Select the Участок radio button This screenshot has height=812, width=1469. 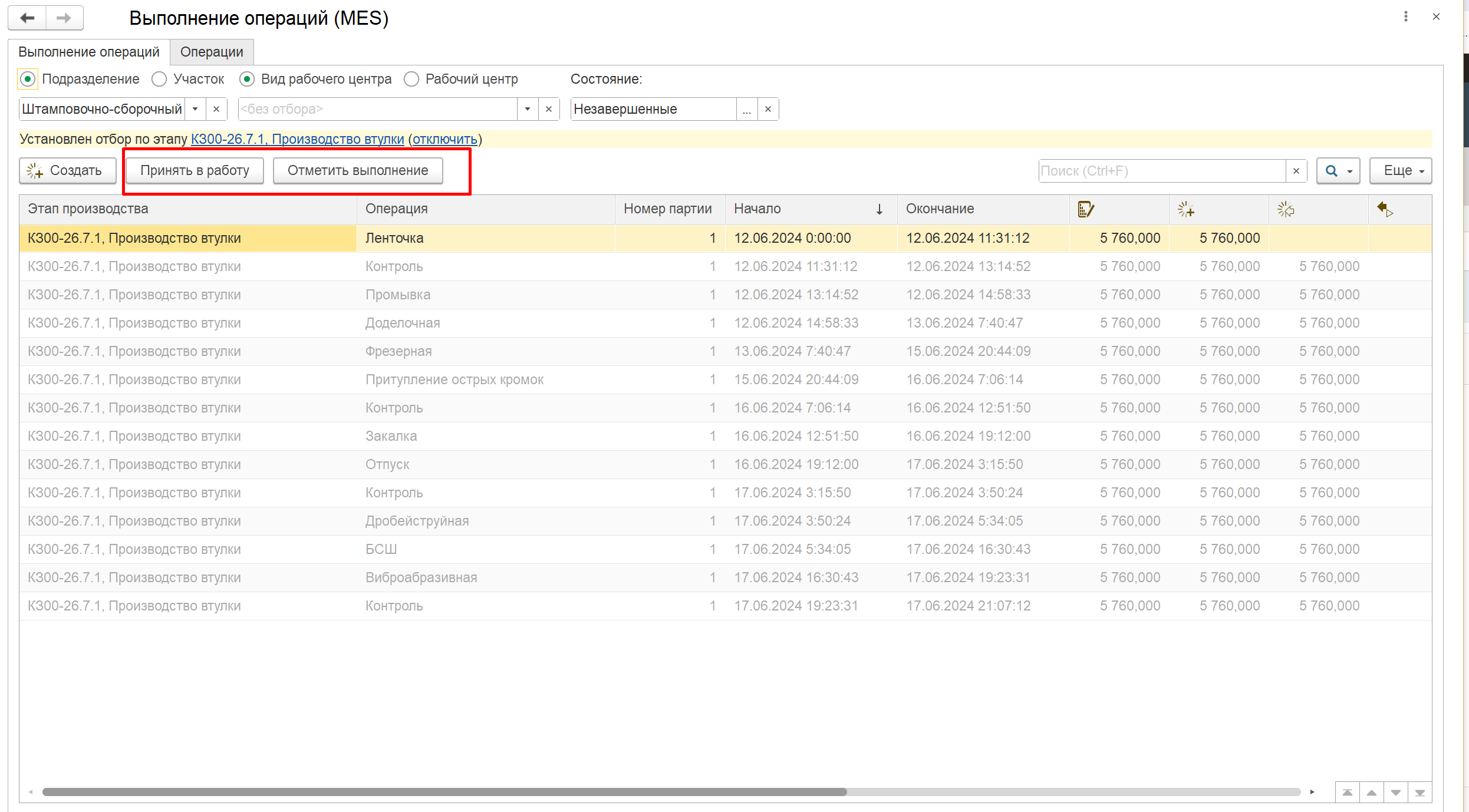coord(159,79)
